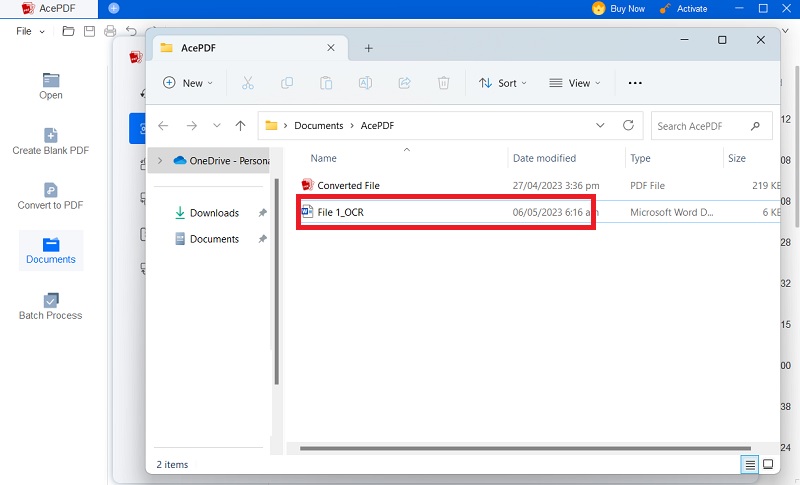Click the save icon in AcePDF toolbar
The height and width of the screenshot is (485, 800).
point(89,32)
